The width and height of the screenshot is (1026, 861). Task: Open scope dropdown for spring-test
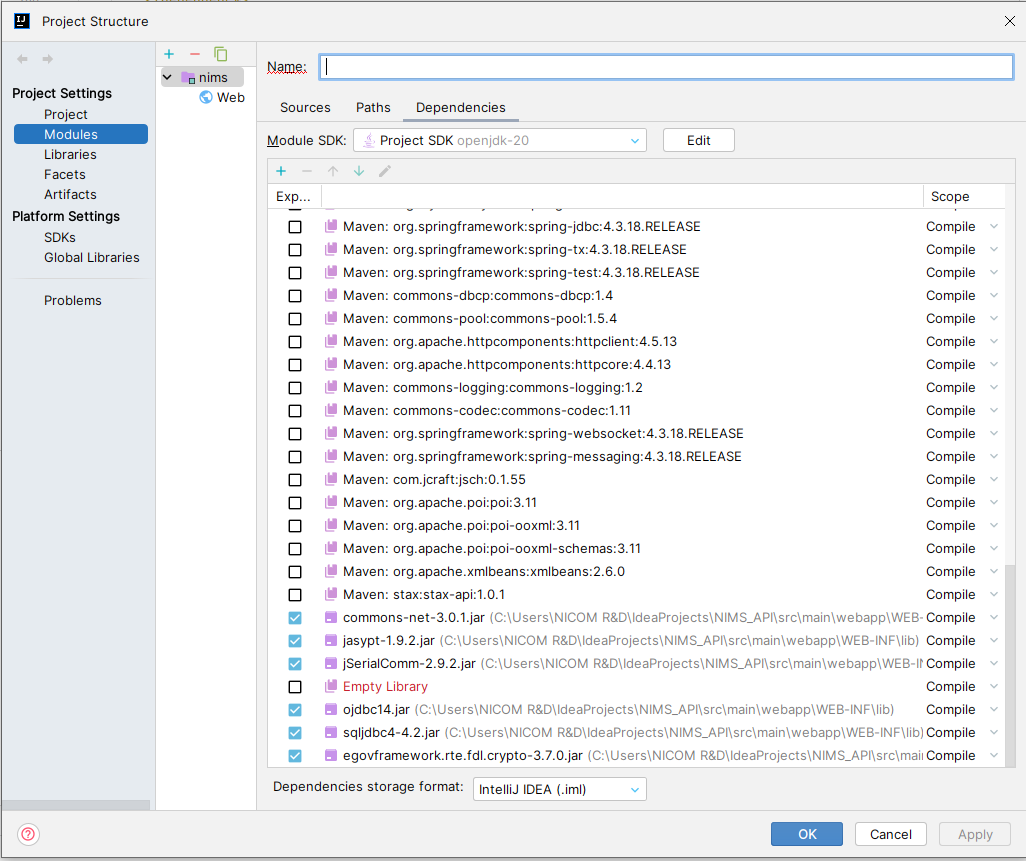tap(994, 272)
